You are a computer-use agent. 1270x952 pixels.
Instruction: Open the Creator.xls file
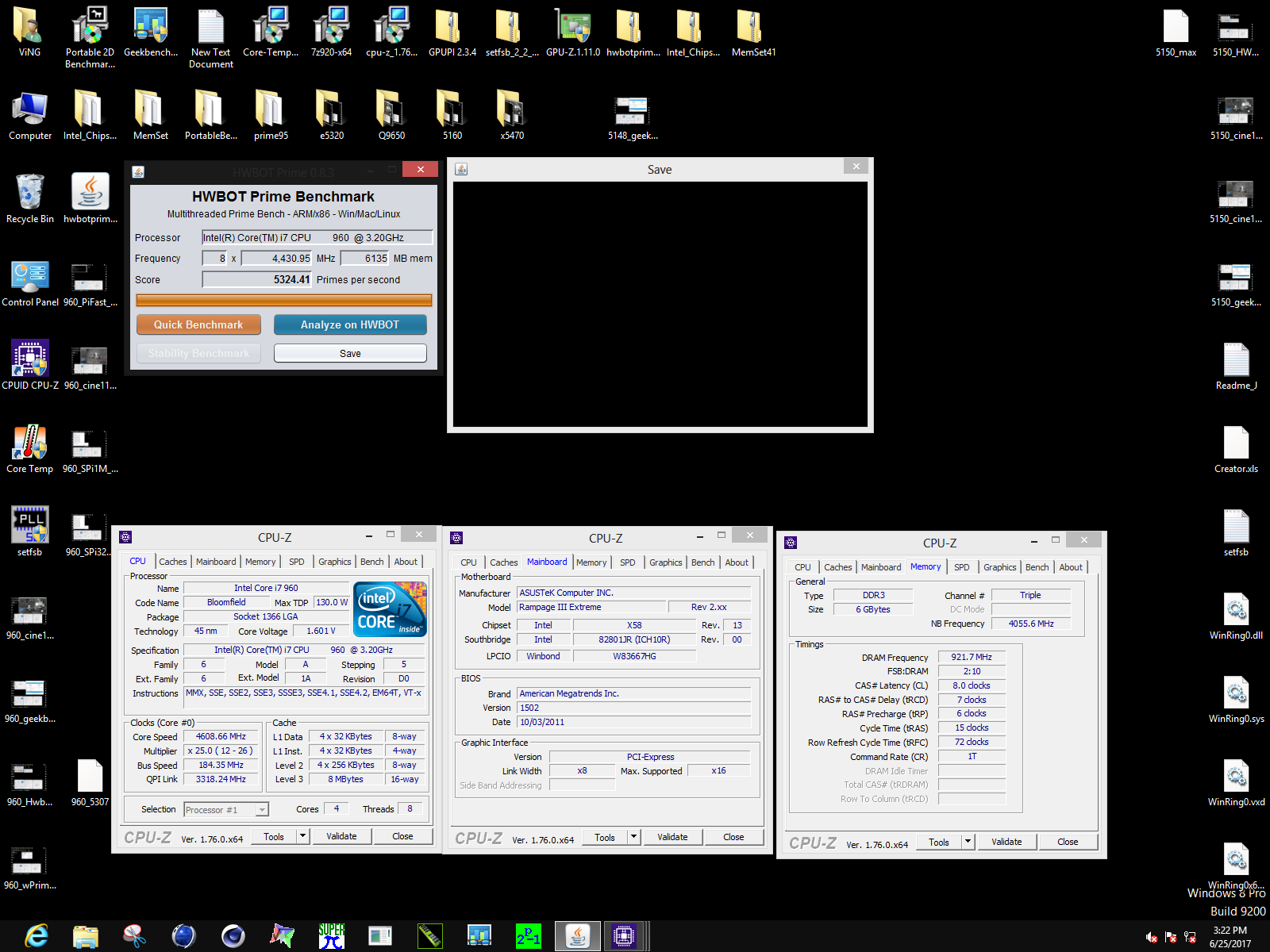(x=1236, y=448)
